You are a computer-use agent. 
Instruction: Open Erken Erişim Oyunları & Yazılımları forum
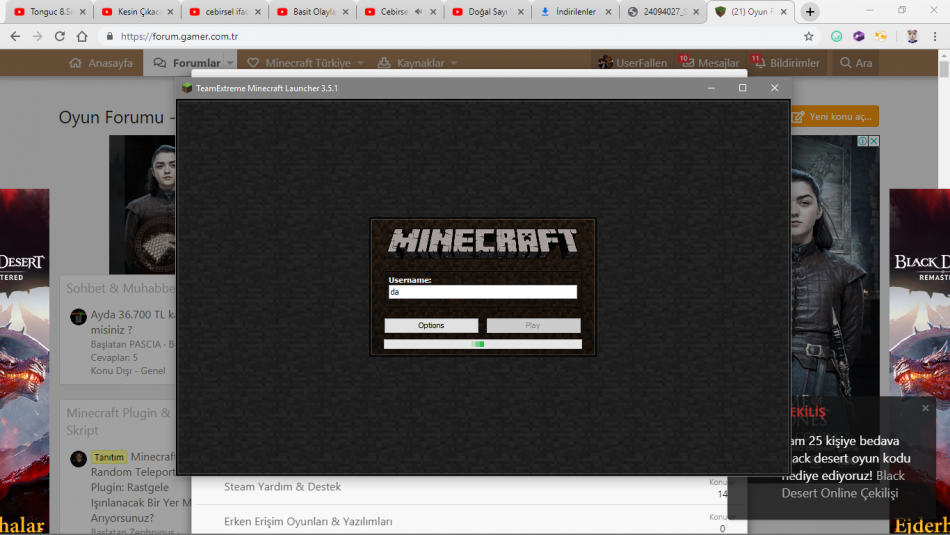[x=308, y=521]
